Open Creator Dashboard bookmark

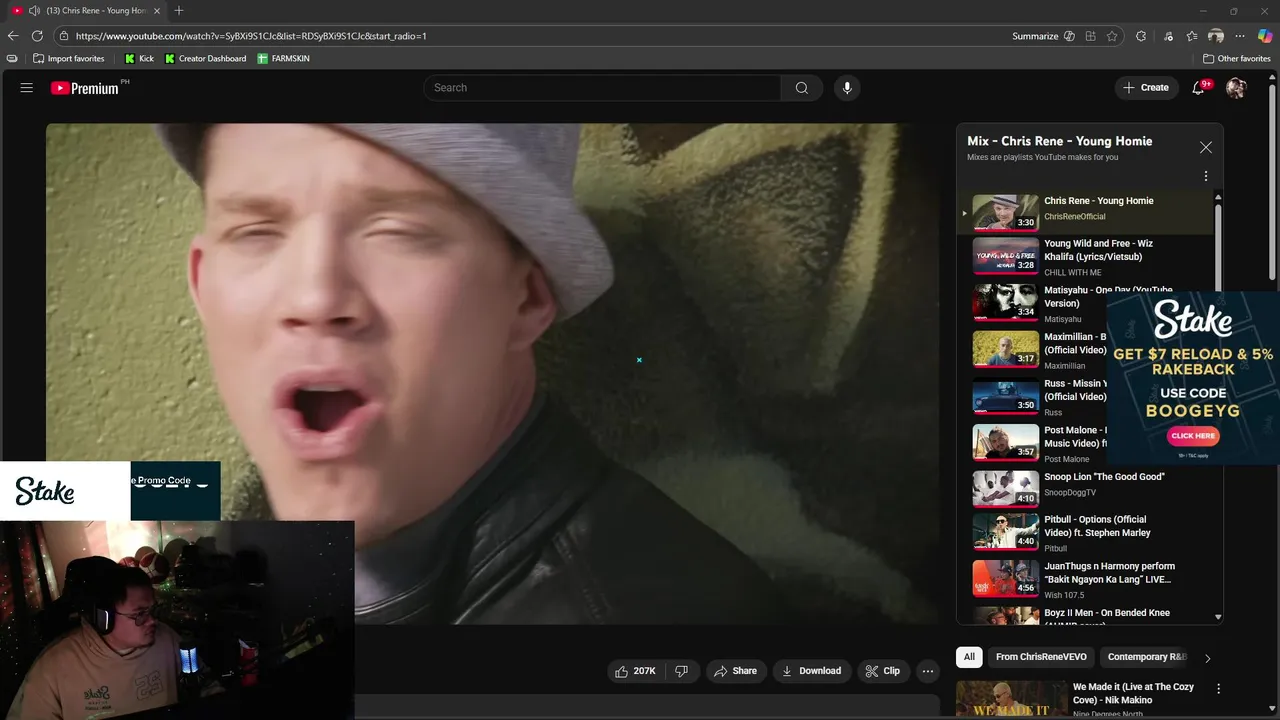click(205, 59)
